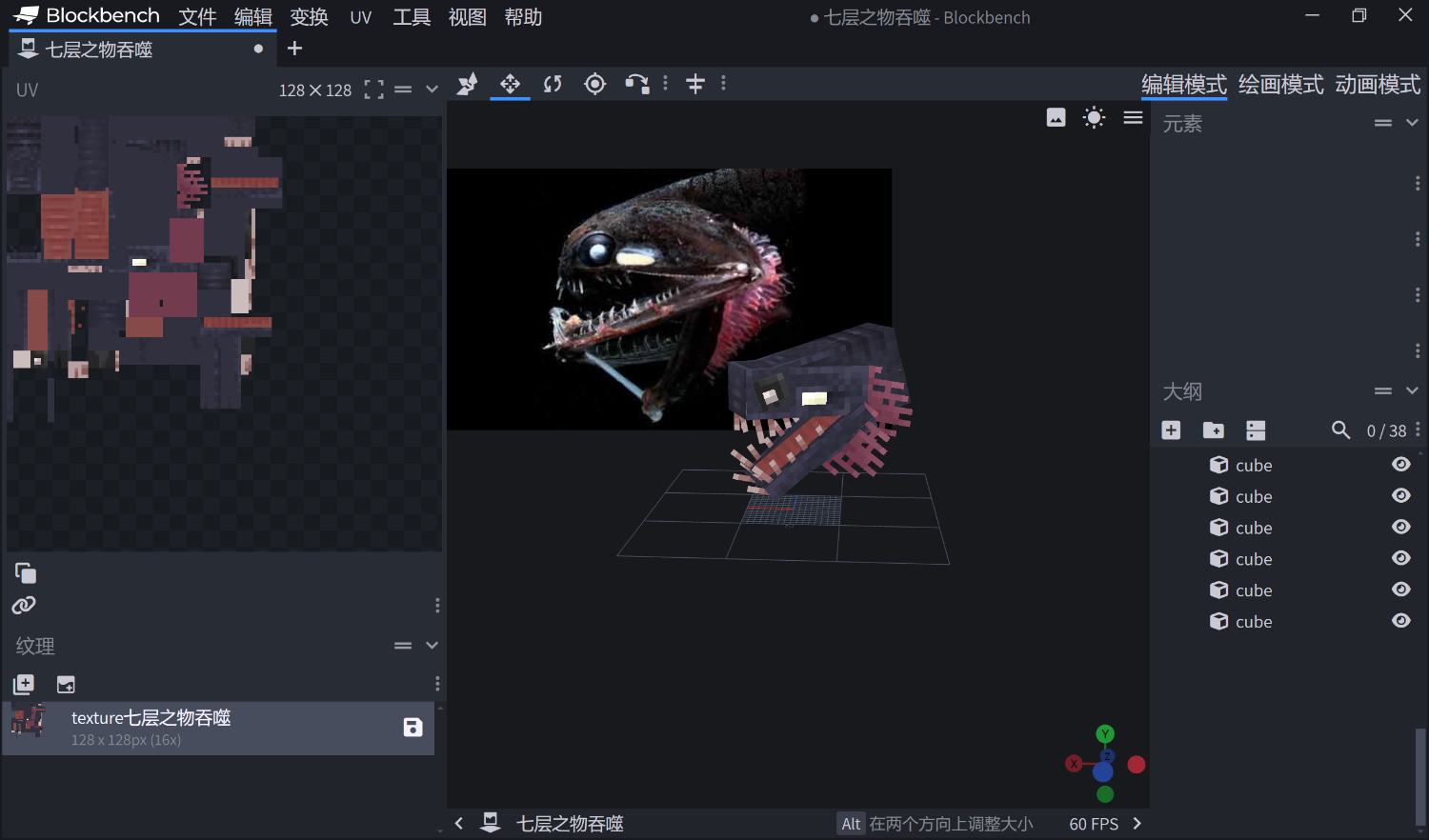This screenshot has height=840, width=1429.
Task: Click the center transform icon in toolbar
Action: tap(695, 84)
